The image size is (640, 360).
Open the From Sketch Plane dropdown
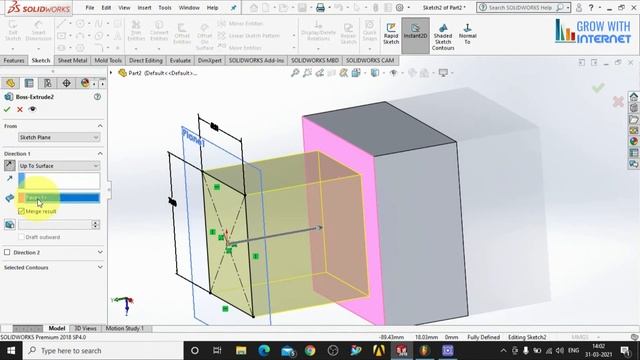[x=59, y=137]
